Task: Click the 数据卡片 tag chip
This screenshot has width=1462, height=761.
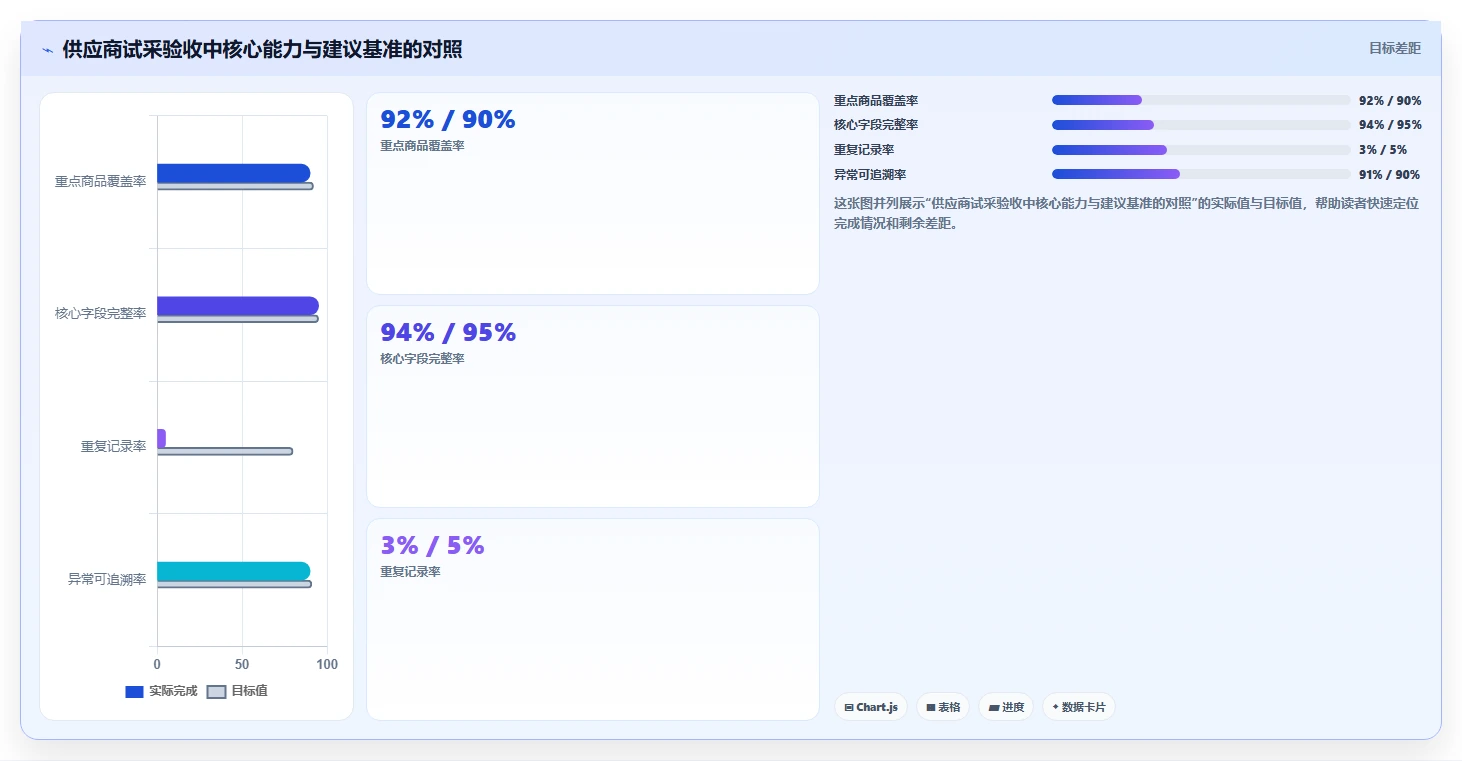Action: pos(1078,707)
